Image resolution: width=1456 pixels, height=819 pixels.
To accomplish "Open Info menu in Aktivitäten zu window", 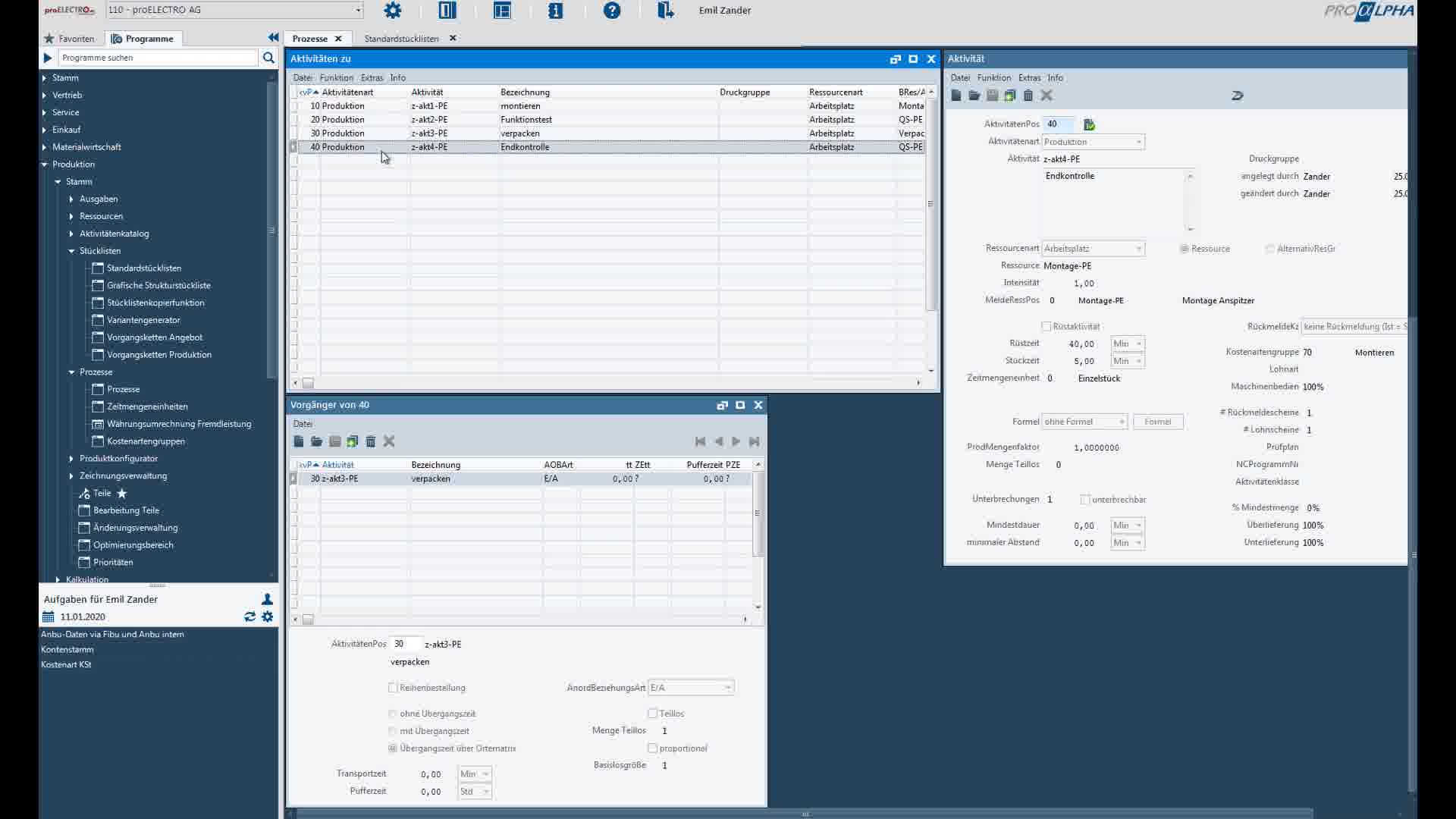I will pos(398,78).
